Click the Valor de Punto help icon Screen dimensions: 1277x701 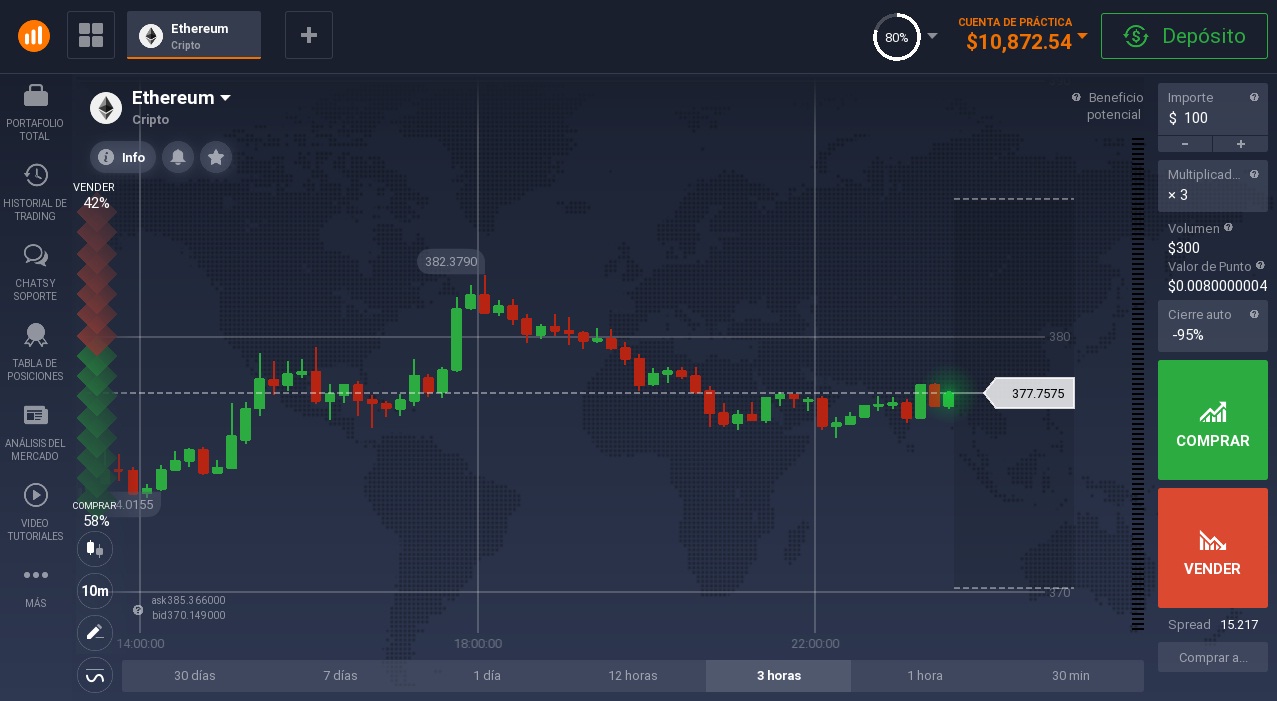pos(1261,266)
